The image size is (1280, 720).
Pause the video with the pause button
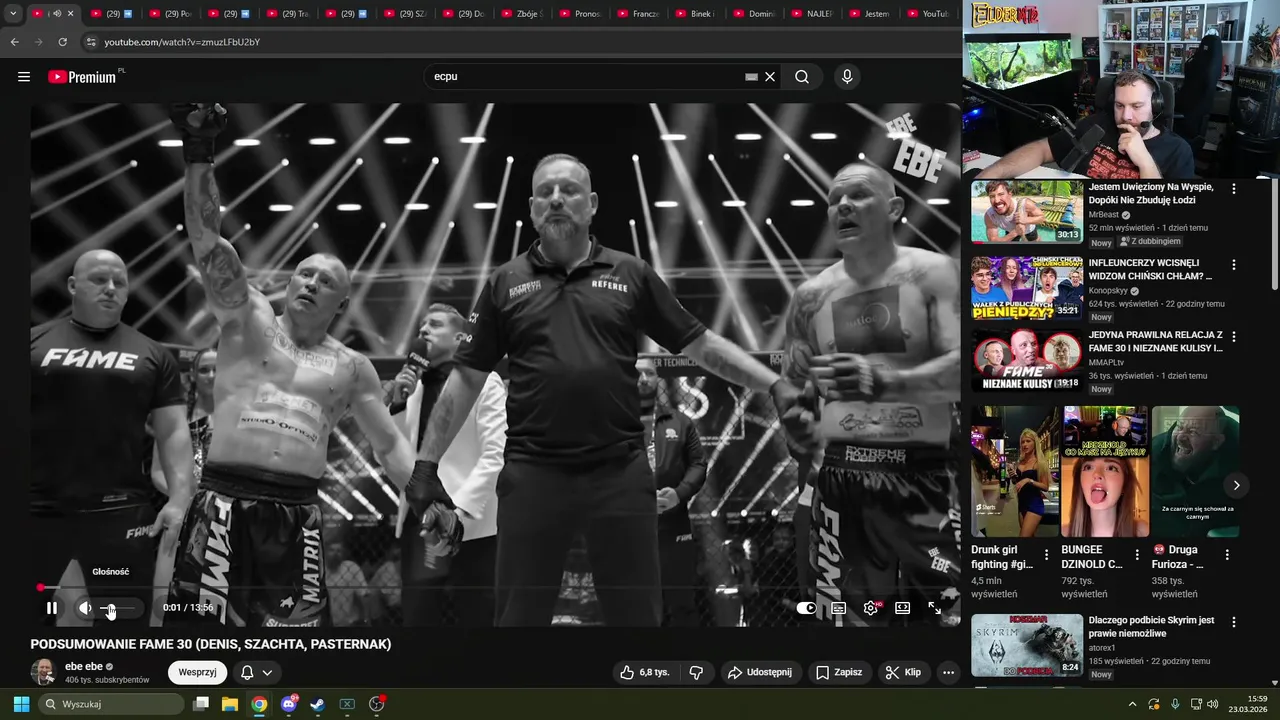pyautogui.click(x=52, y=608)
